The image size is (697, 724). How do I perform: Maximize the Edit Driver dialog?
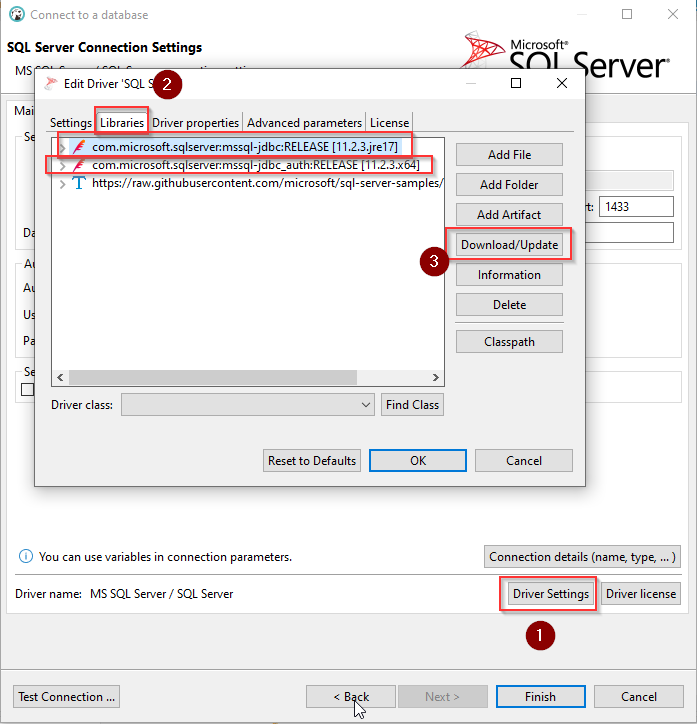click(x=516, y=83)
